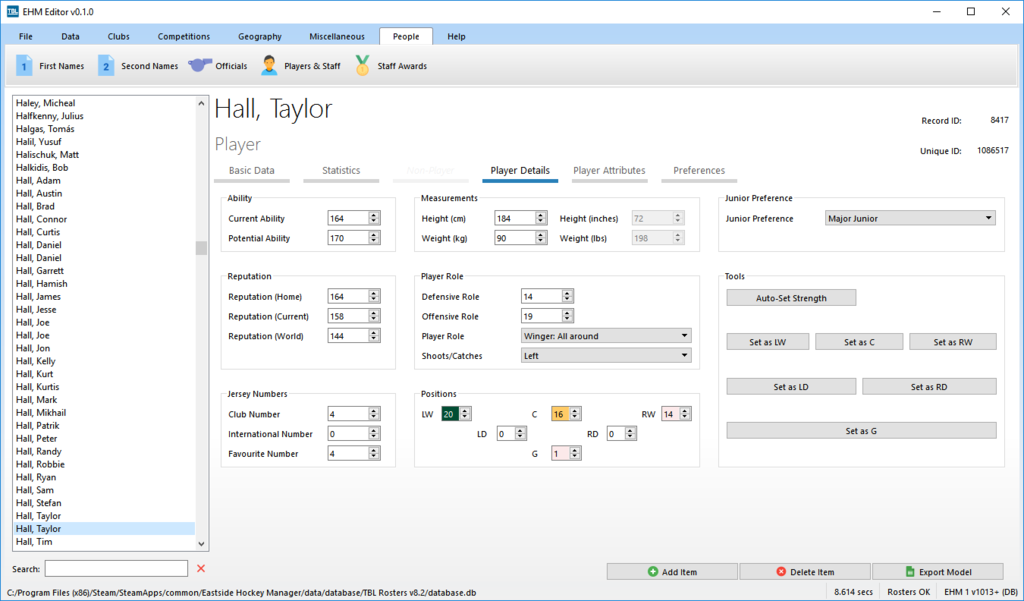Screen dimensions: 1024x601
Task: Select 'Hall, Stefan' in the player list
Action: (104, 503)
